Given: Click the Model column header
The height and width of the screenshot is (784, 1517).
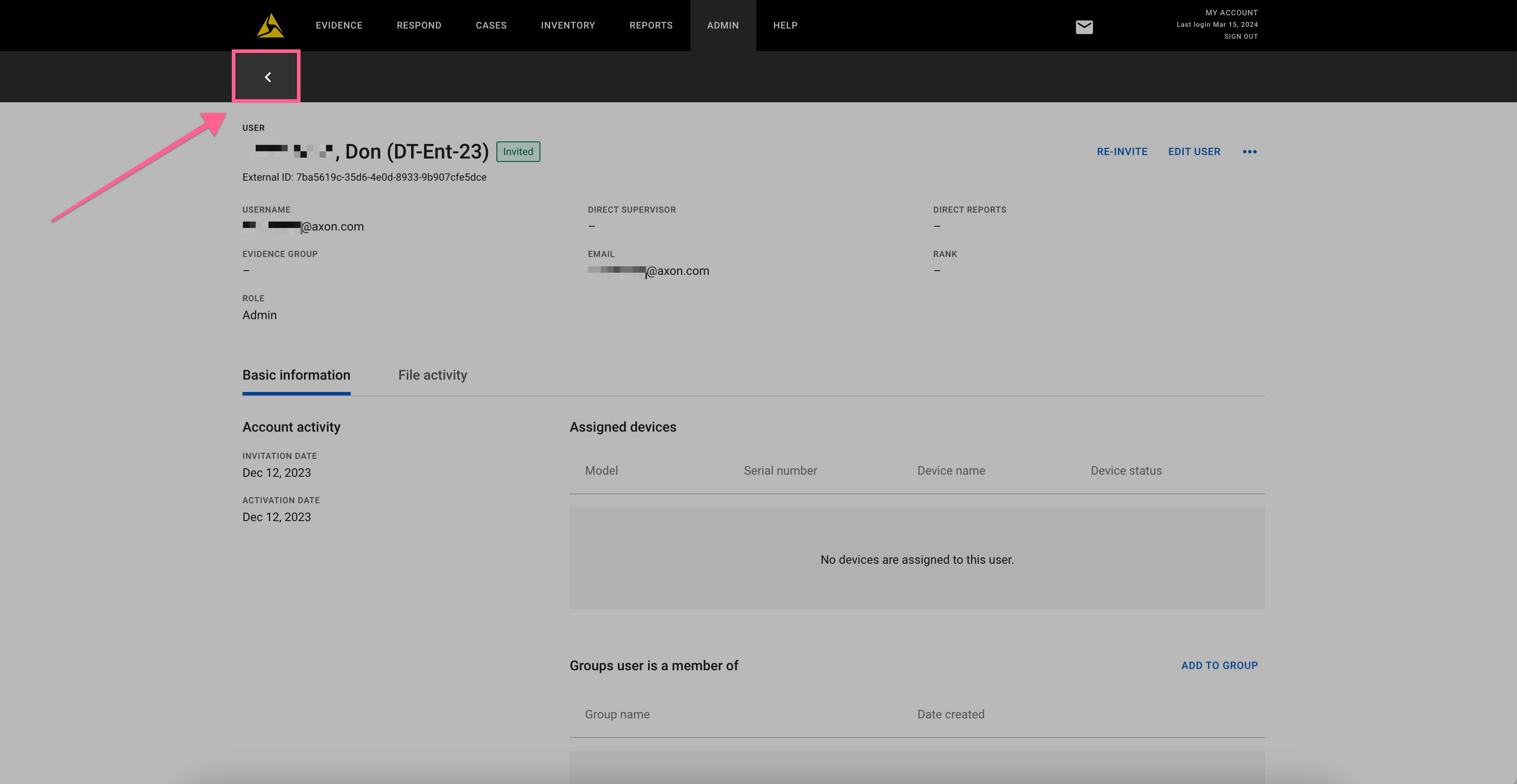Looking at the screenshot, I should [601, 471].
